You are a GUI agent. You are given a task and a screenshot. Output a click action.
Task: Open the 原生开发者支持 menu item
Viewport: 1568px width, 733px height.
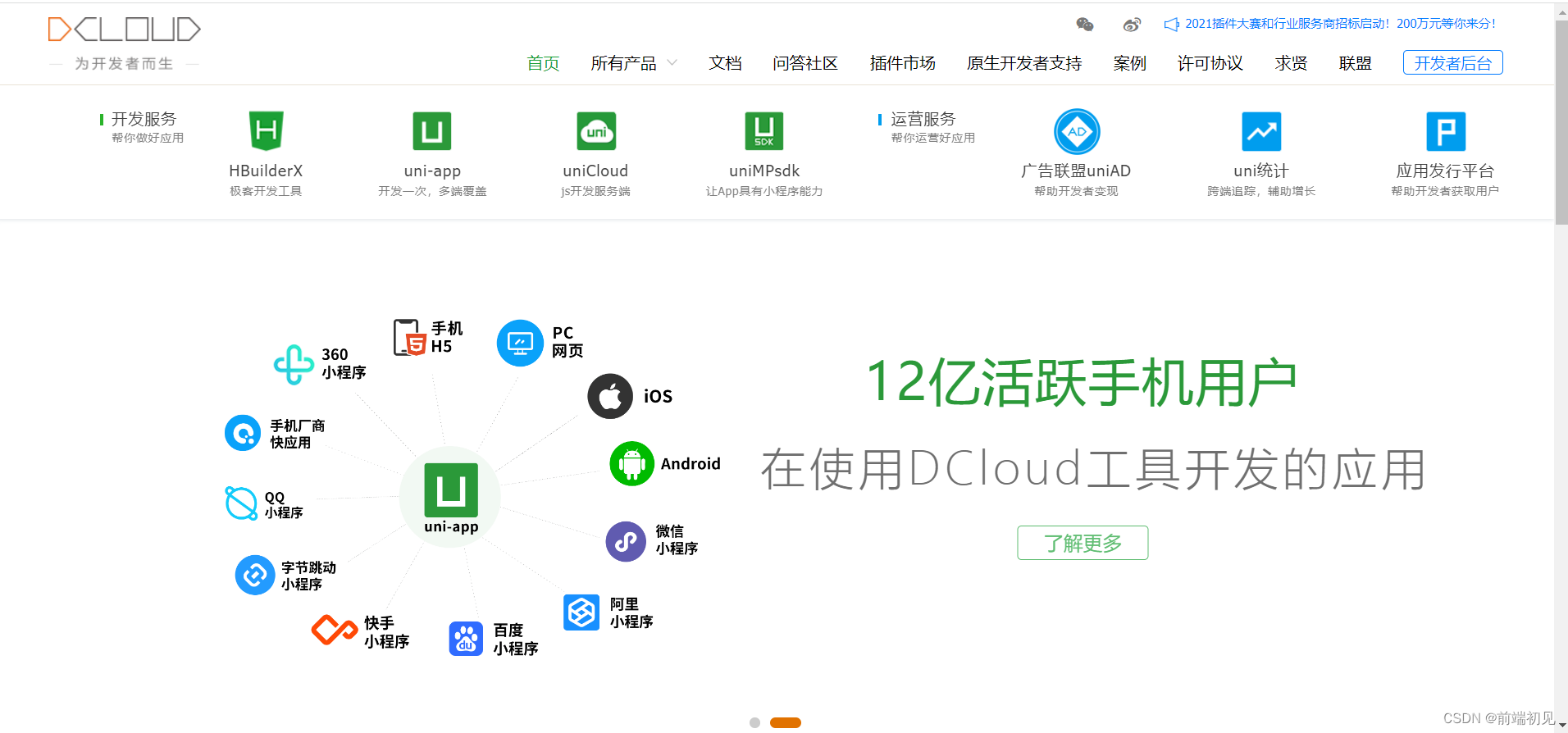(1024, 63)
